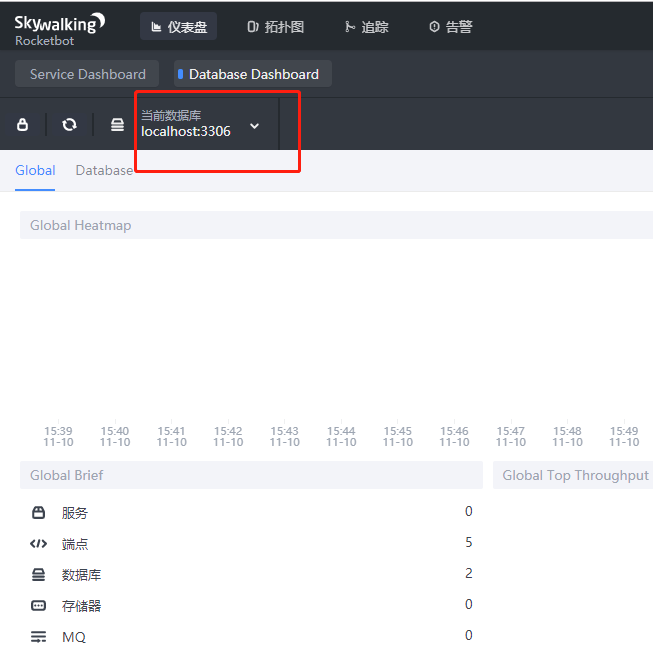The width and height of the screenshot is (653, 666).
Task: Click the refresh reload icon
Action: tap(69, 124)
